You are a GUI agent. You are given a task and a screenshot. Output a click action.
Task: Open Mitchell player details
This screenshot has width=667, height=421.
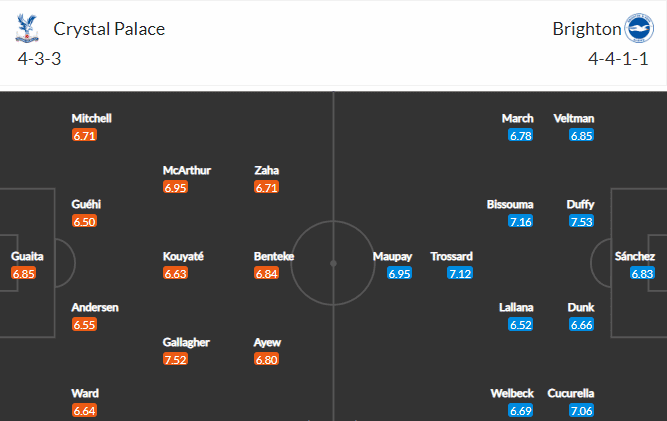(91, 118)
